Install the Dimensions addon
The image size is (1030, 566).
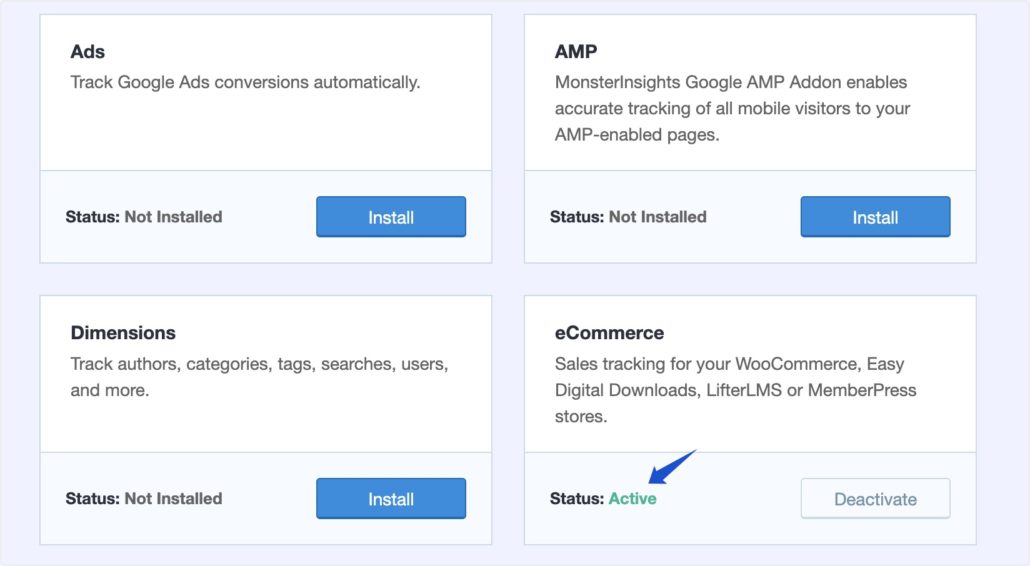pyautogui.click(x=391, y=498)
